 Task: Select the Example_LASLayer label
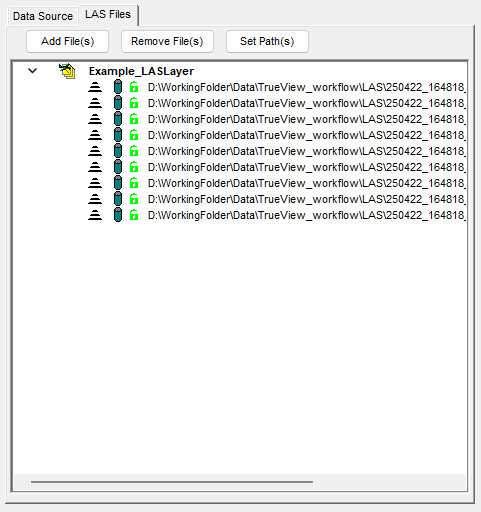(141, 71)
